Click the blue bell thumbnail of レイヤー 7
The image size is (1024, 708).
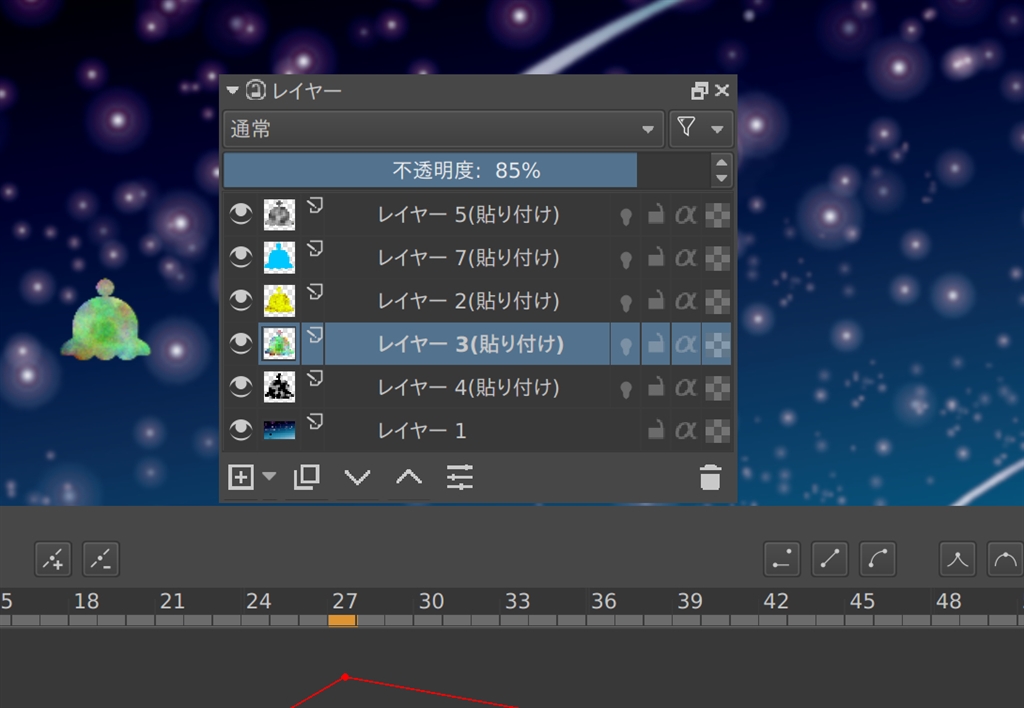(x=279, y=257)
